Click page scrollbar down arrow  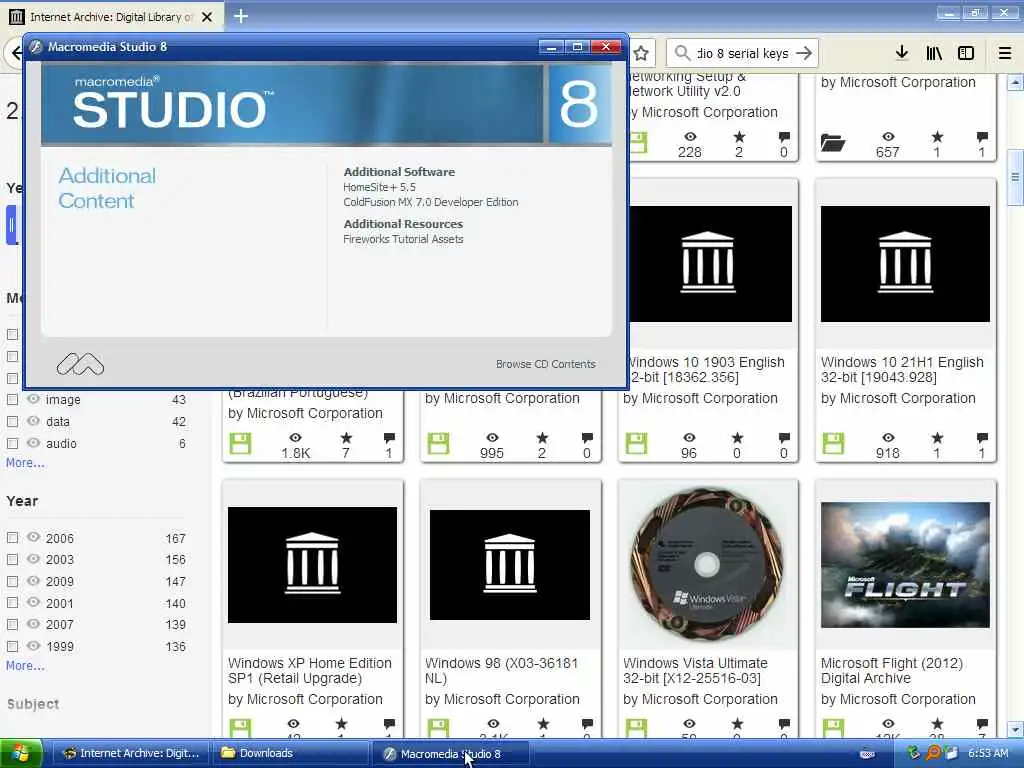tap(1015, 729)
